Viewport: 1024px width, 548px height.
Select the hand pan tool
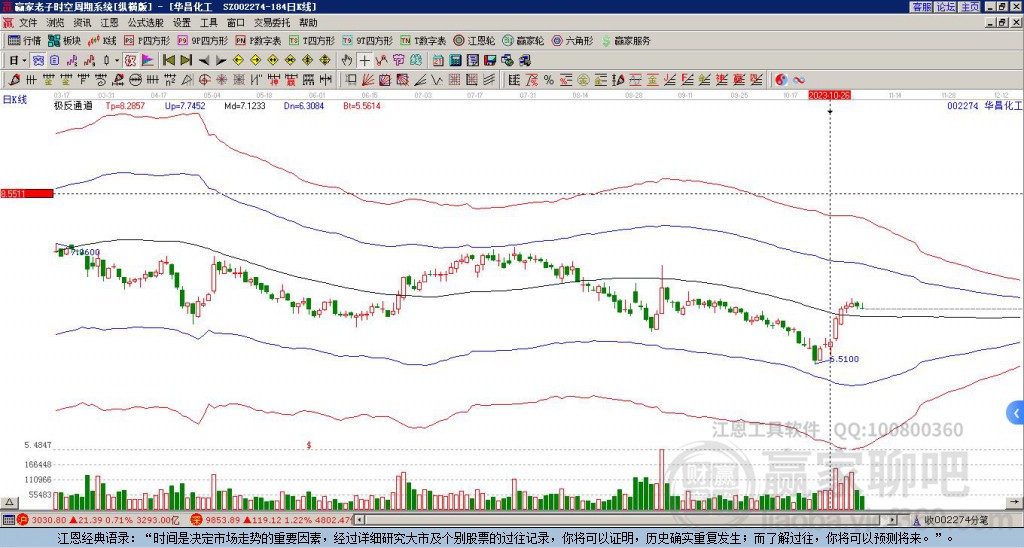point(347,61)
